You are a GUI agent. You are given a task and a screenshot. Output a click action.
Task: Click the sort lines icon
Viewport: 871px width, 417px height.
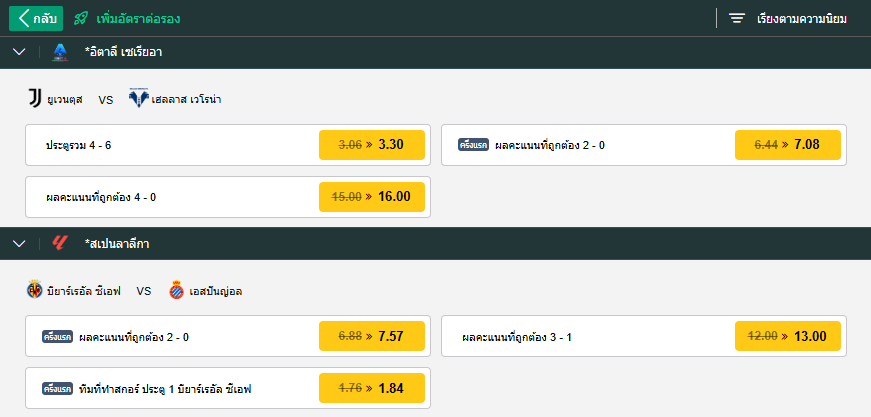coord(737,18)
